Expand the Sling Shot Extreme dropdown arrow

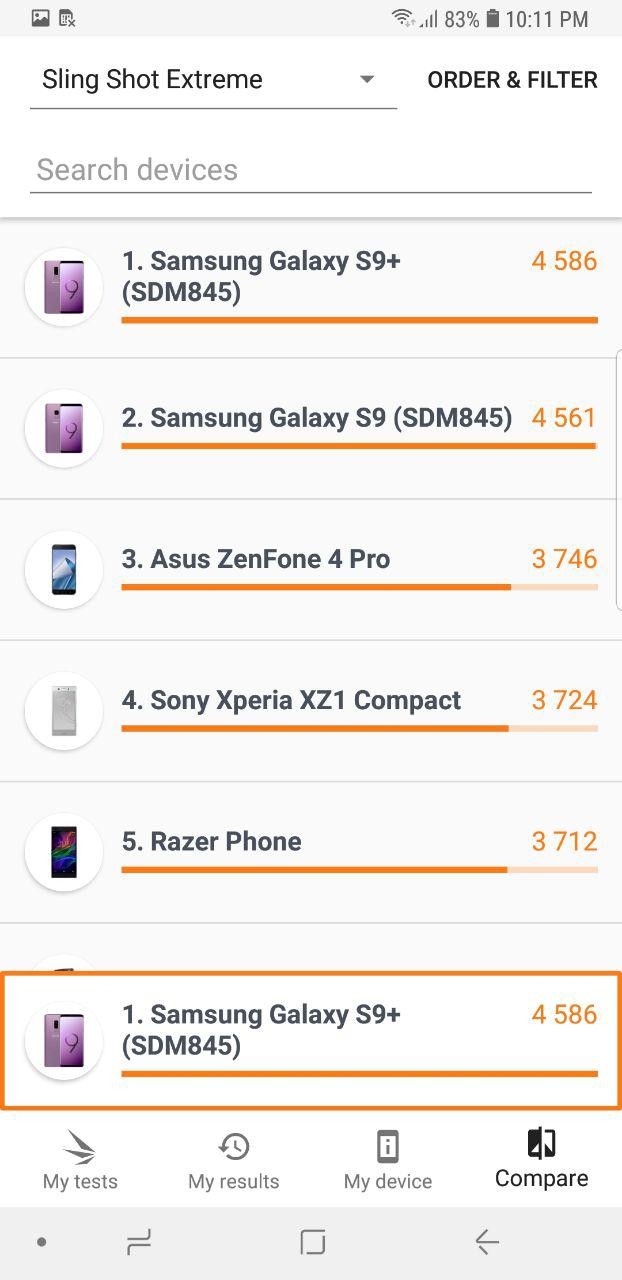point(367,79)
